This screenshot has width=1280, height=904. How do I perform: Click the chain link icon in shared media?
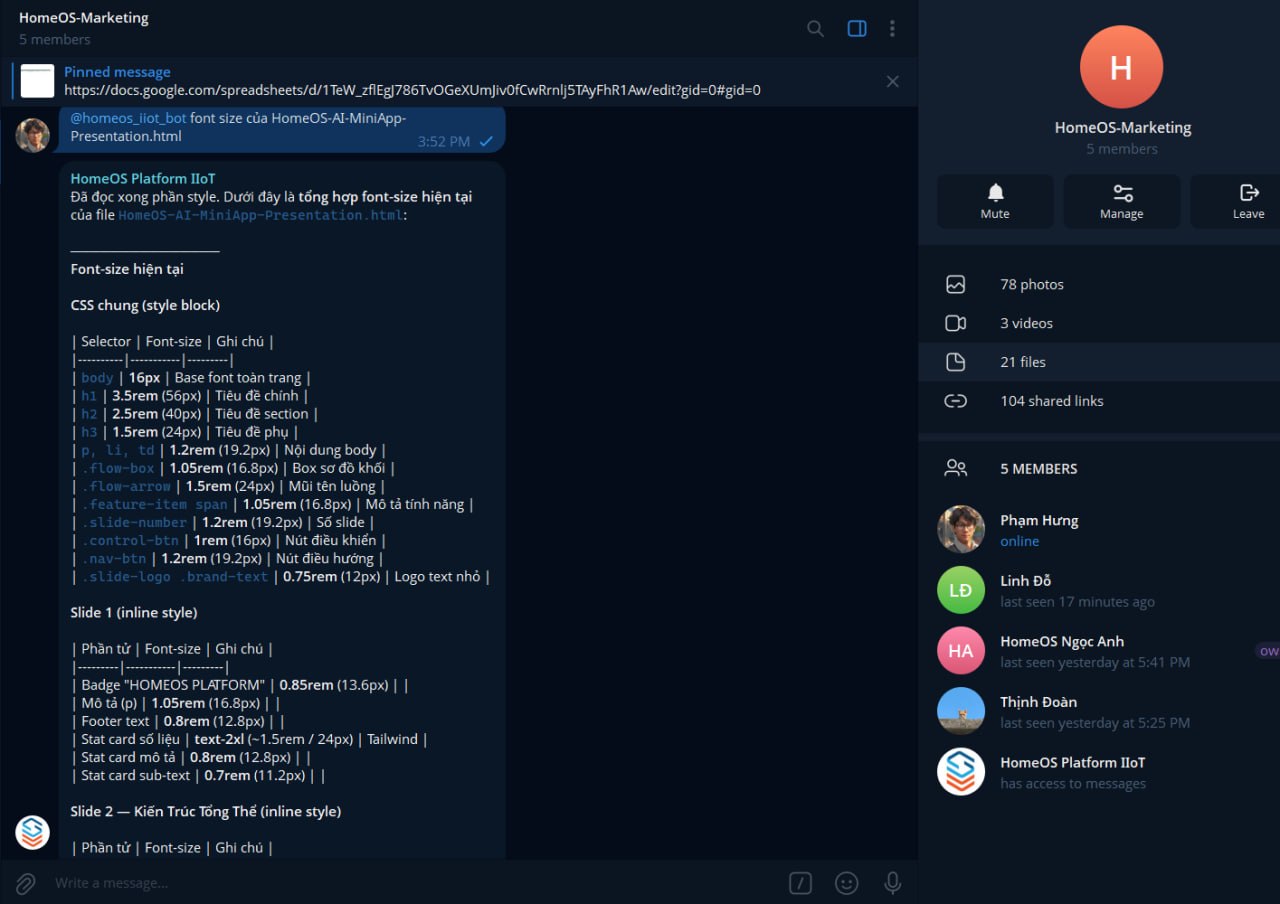pyautogui.click(x=956, y=401)
